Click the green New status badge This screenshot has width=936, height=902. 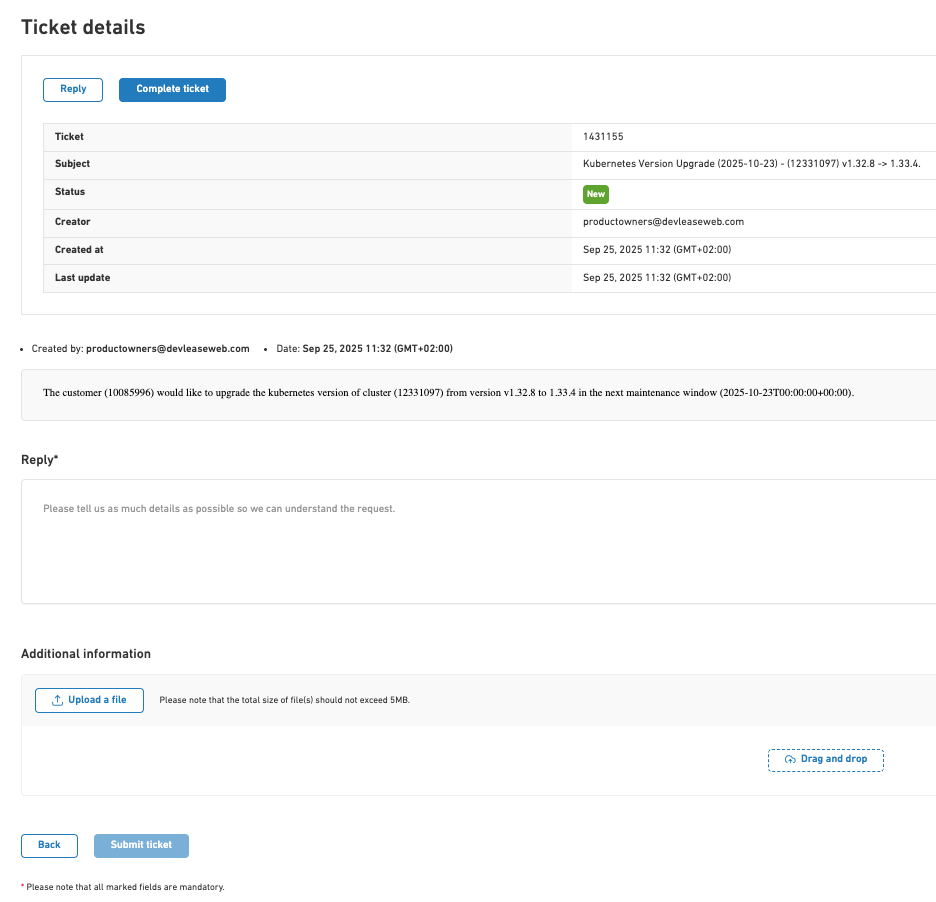tap(596, 194)
